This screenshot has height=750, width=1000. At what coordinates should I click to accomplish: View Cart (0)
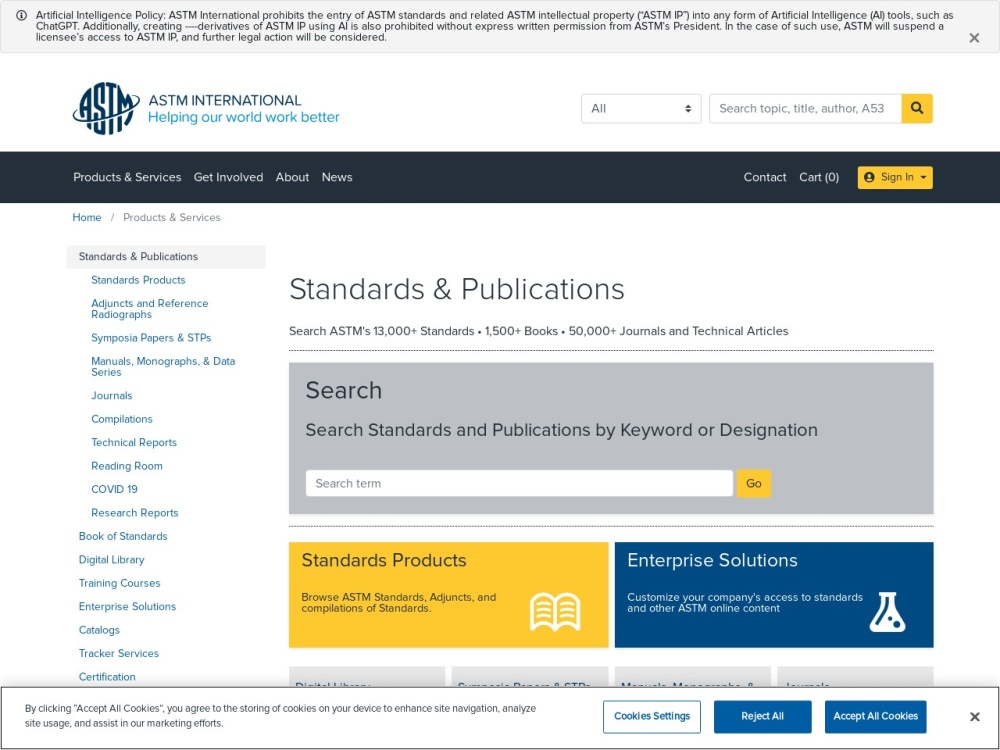[x=819, y=177]
